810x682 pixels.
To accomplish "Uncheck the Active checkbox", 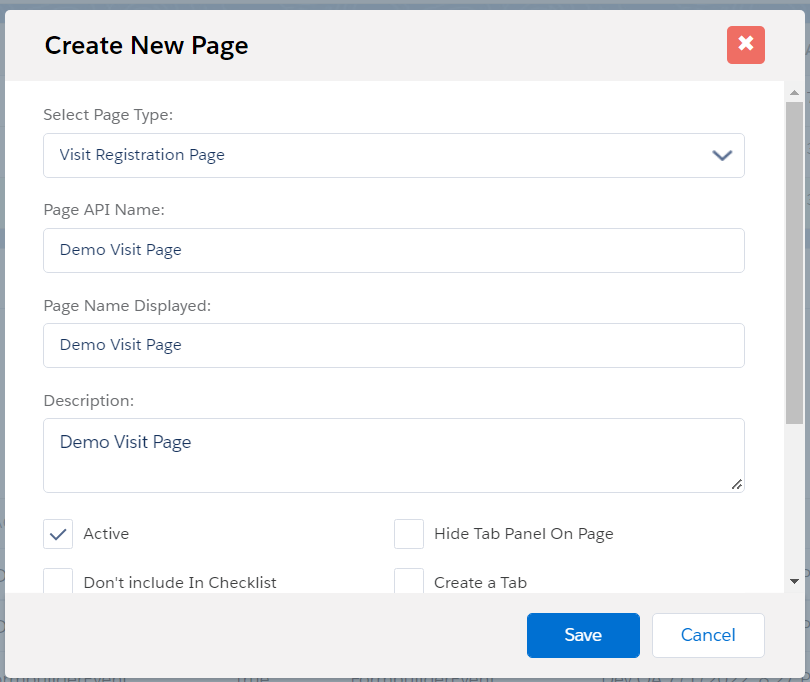I will (x=58, y=534).
